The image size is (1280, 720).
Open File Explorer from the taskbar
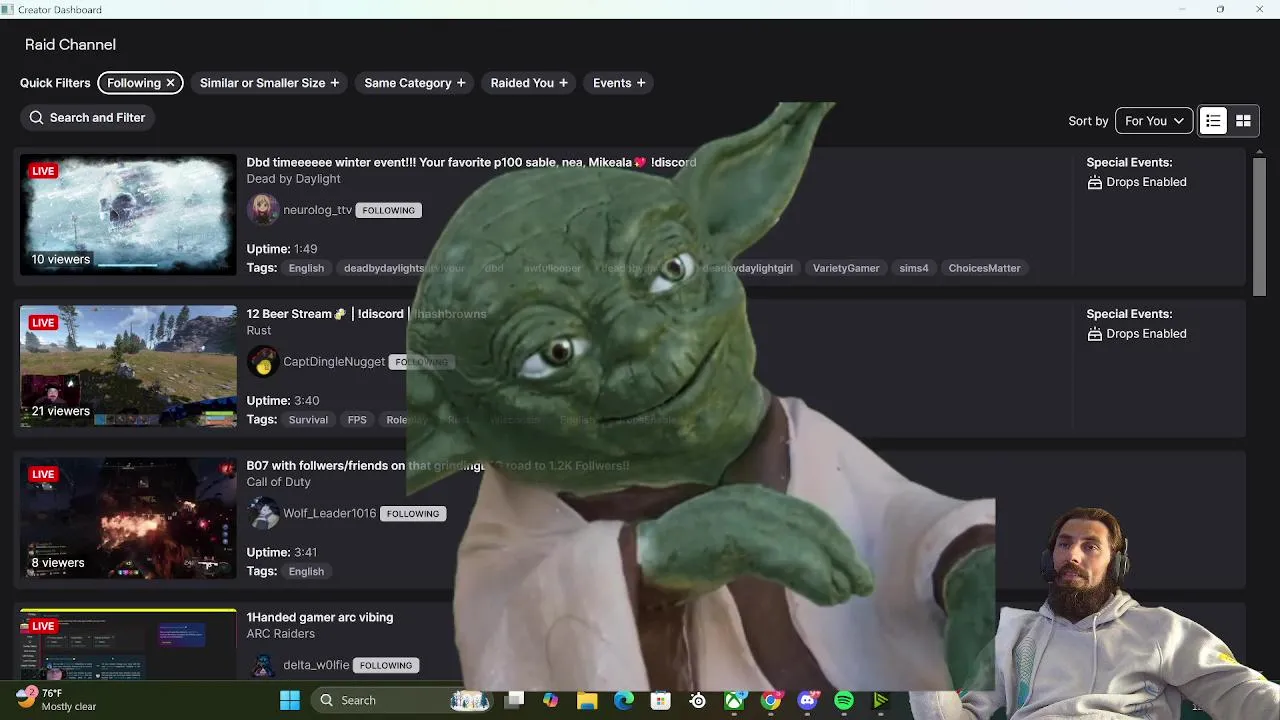click(x=587, y=700)
